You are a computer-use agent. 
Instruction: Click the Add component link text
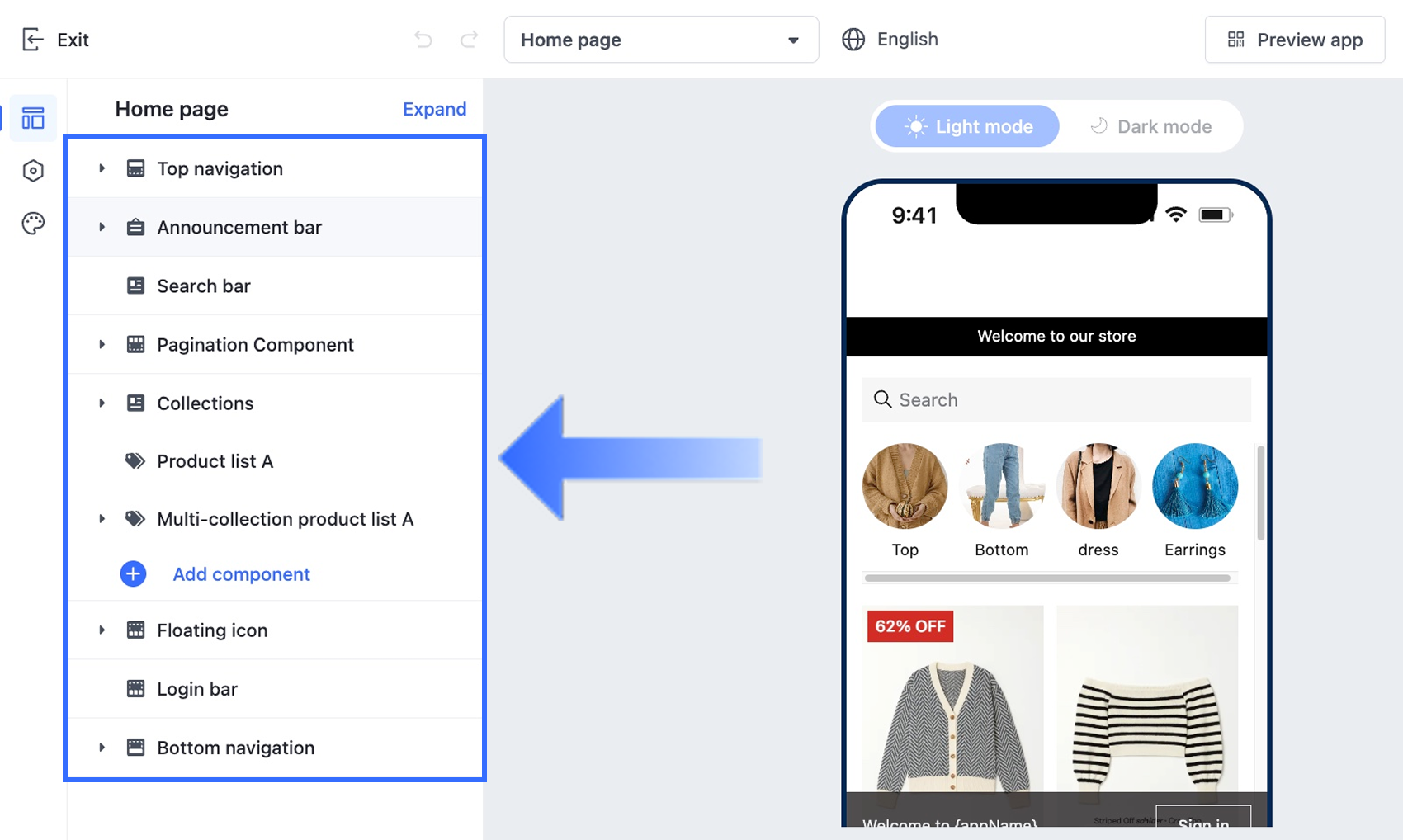pyautogui.click(x=241, y=574)
